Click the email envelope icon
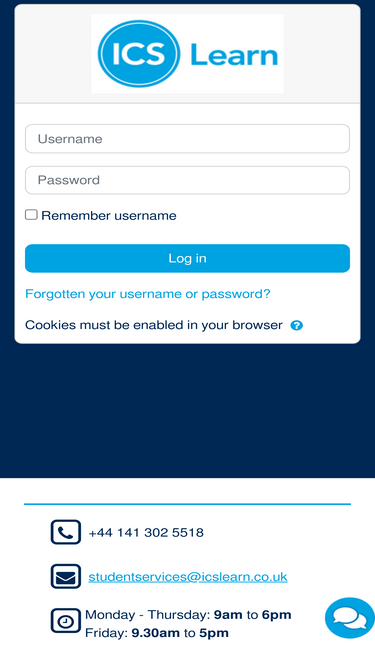 click(65, 577)
